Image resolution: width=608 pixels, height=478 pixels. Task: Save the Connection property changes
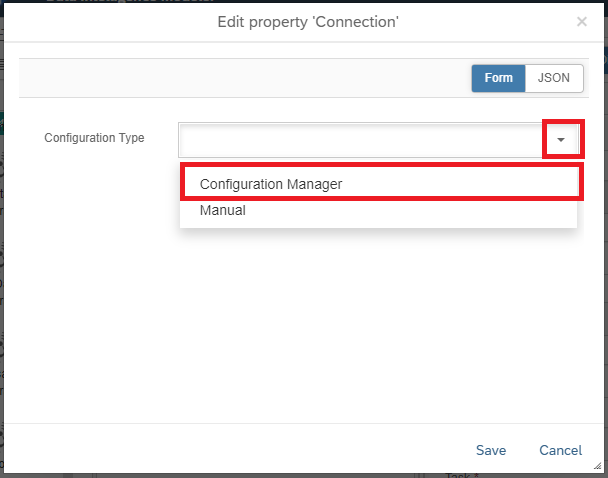491,450
